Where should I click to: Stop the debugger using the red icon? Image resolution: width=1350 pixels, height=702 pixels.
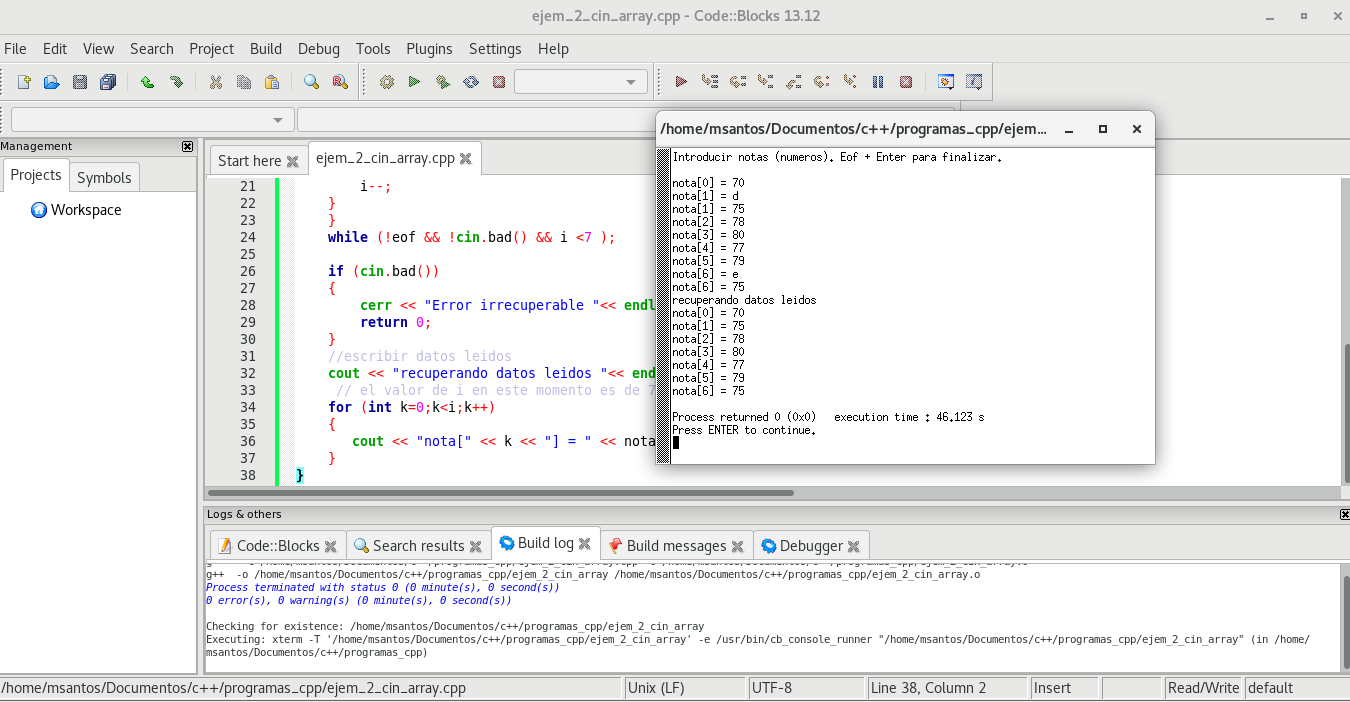(906, 82)
